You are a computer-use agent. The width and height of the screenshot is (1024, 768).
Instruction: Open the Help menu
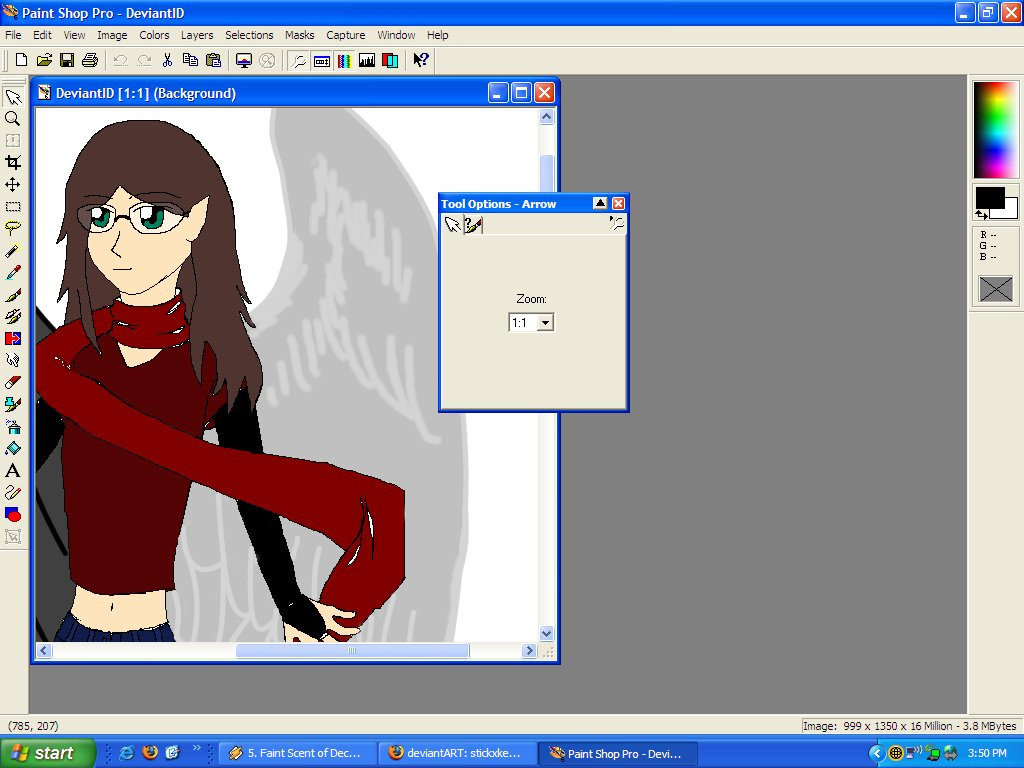click(x=438, y=35)
